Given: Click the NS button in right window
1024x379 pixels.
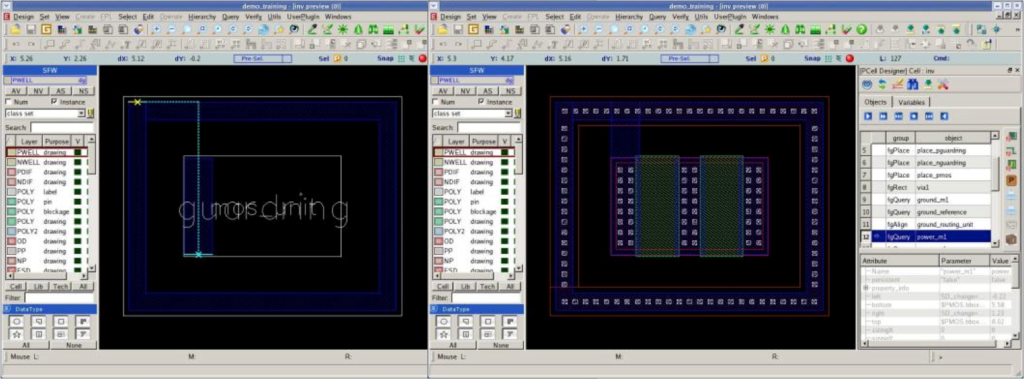Looking at the screenshot, I should [512, 91].
